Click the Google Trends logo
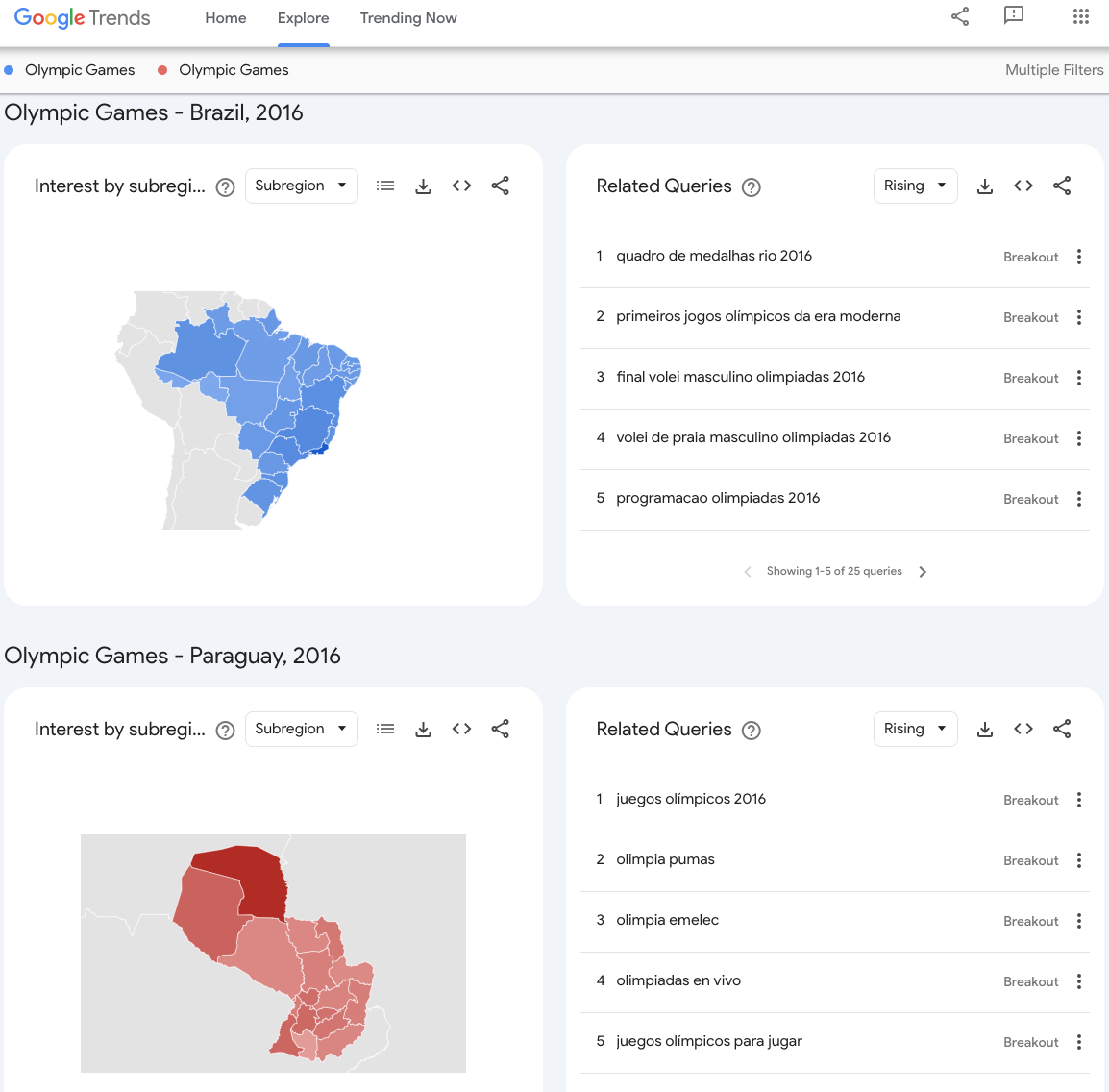 pyautogui.click(x=82, y=17)
